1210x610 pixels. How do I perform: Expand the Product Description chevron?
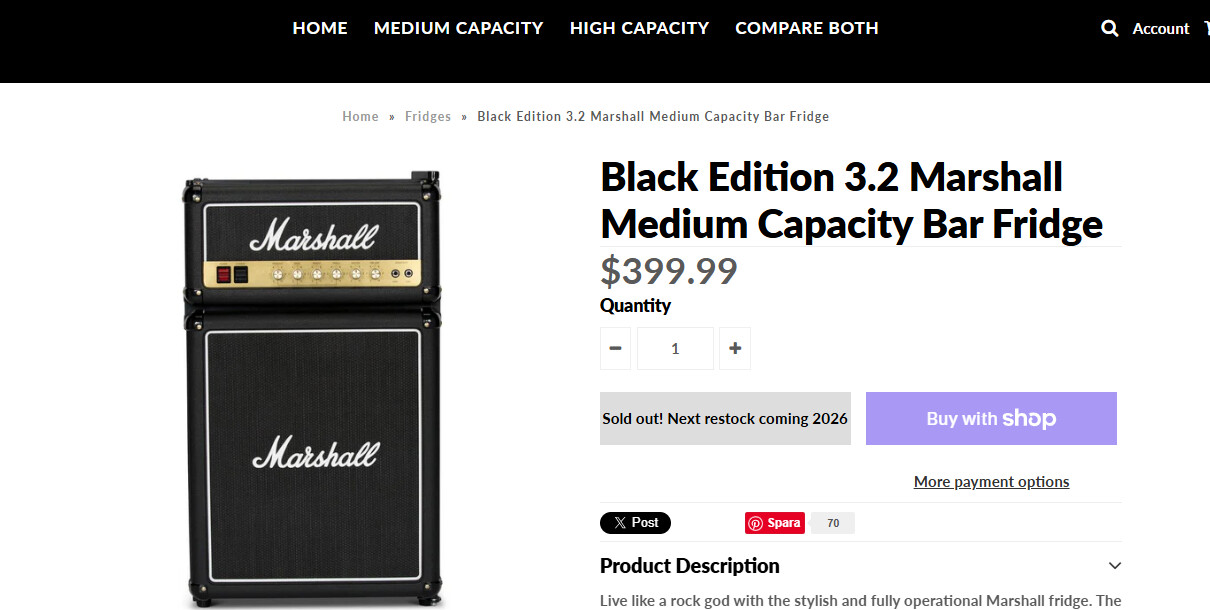(1115, 566)
